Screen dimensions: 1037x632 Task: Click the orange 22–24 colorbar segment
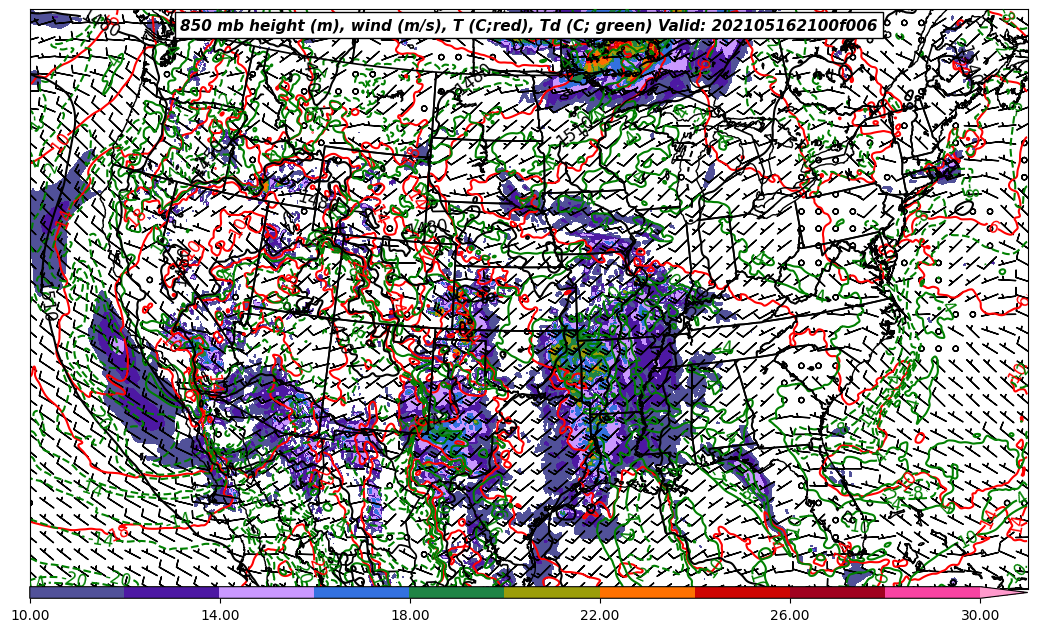(647, 592)
